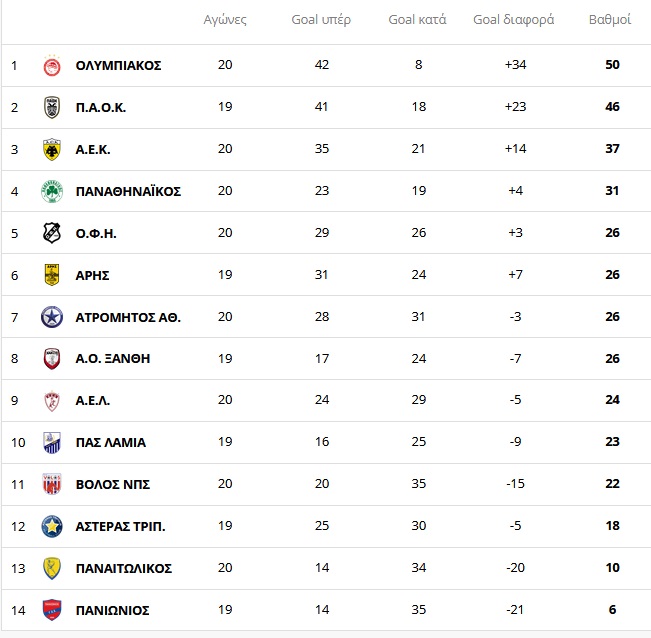Click the Ο.Φ.Η. black-white crest

coord(52,233)
